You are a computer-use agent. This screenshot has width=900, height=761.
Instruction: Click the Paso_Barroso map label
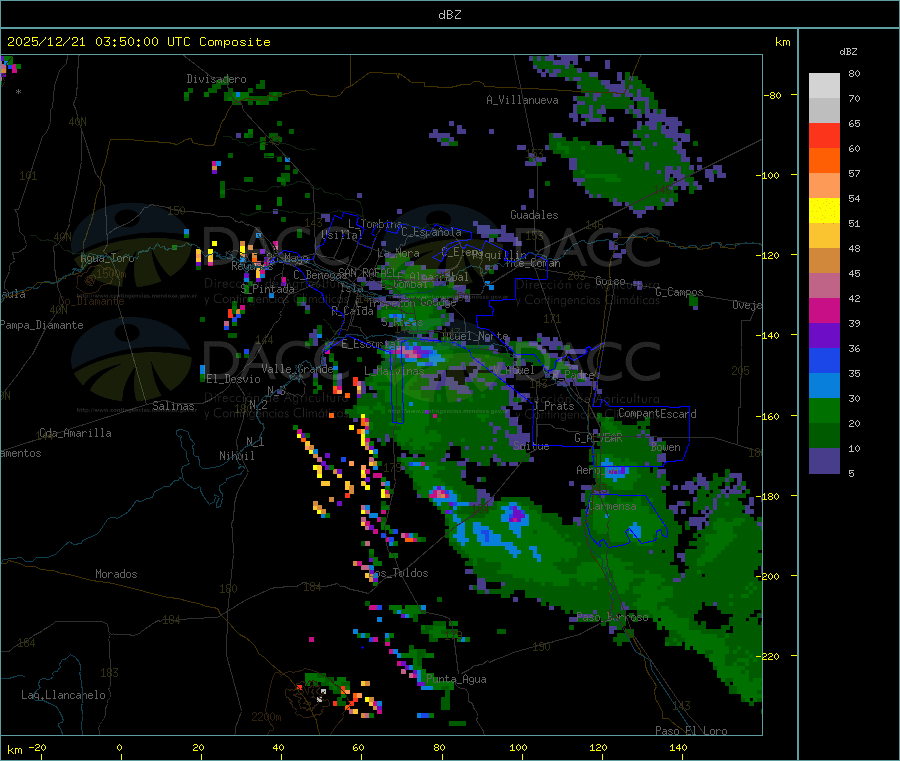[612, 617]
